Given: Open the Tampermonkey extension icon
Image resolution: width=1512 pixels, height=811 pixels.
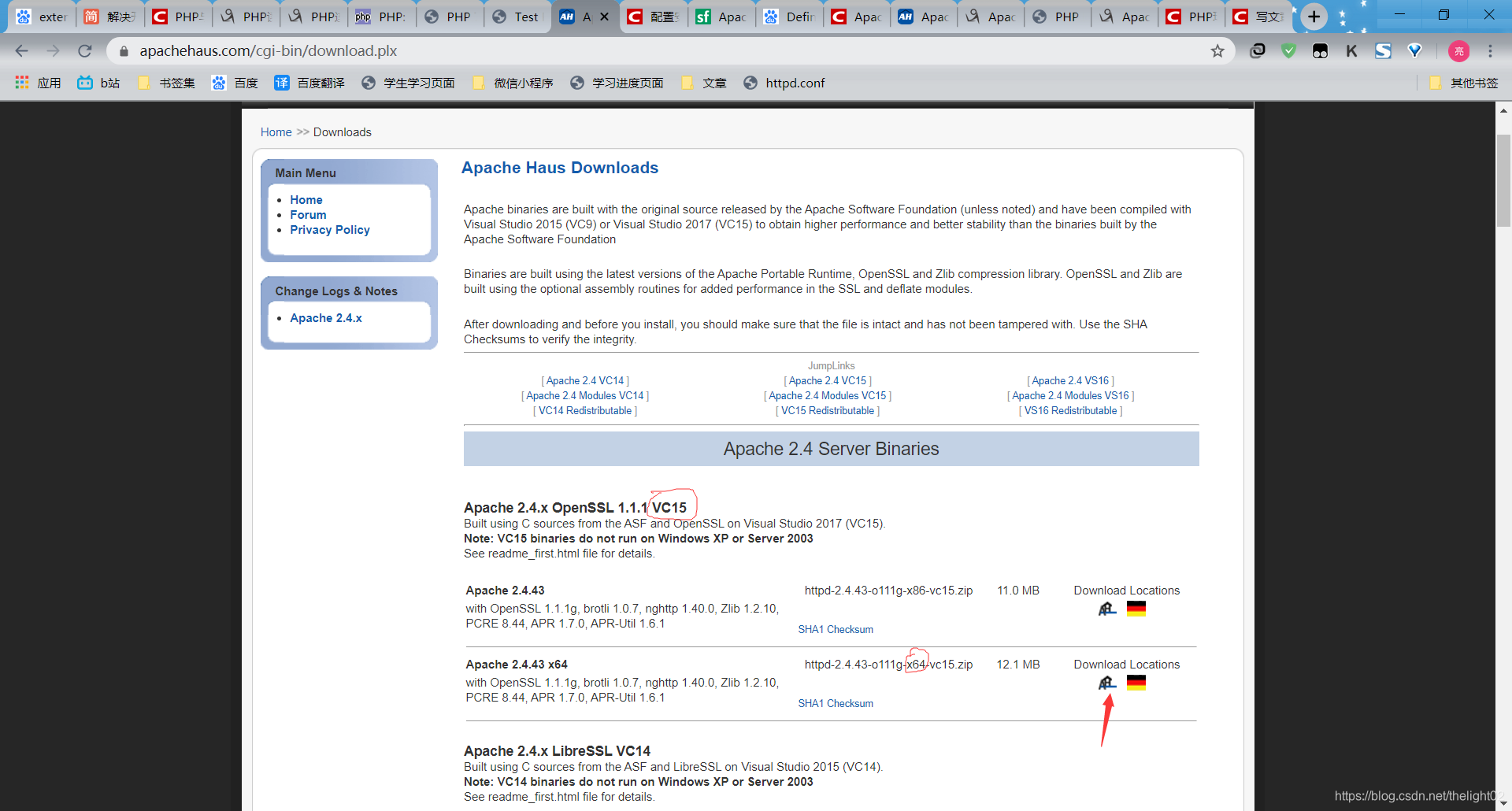Looking at the screenshot, I should [1321, 51].
